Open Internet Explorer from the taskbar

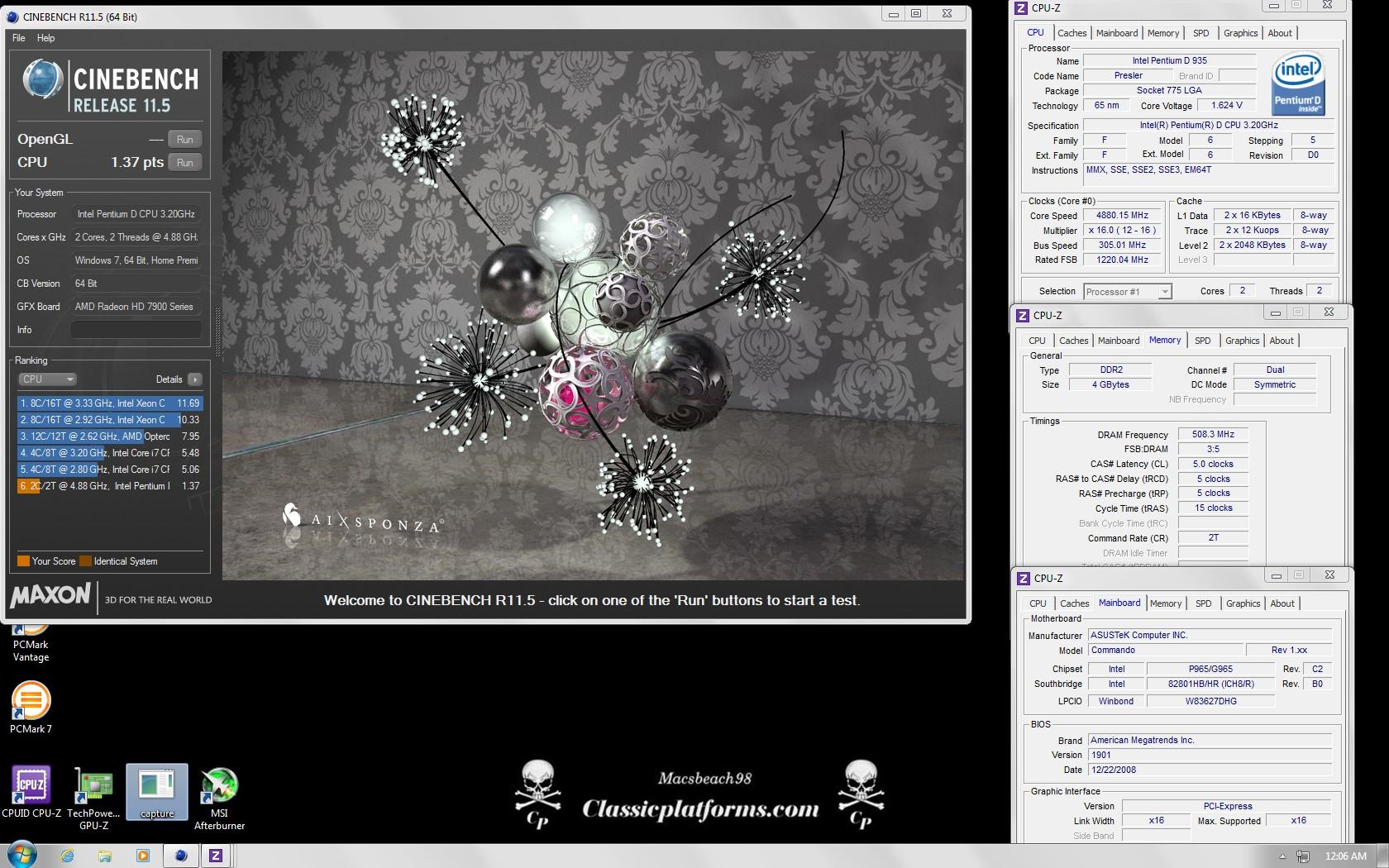point(68,856)
